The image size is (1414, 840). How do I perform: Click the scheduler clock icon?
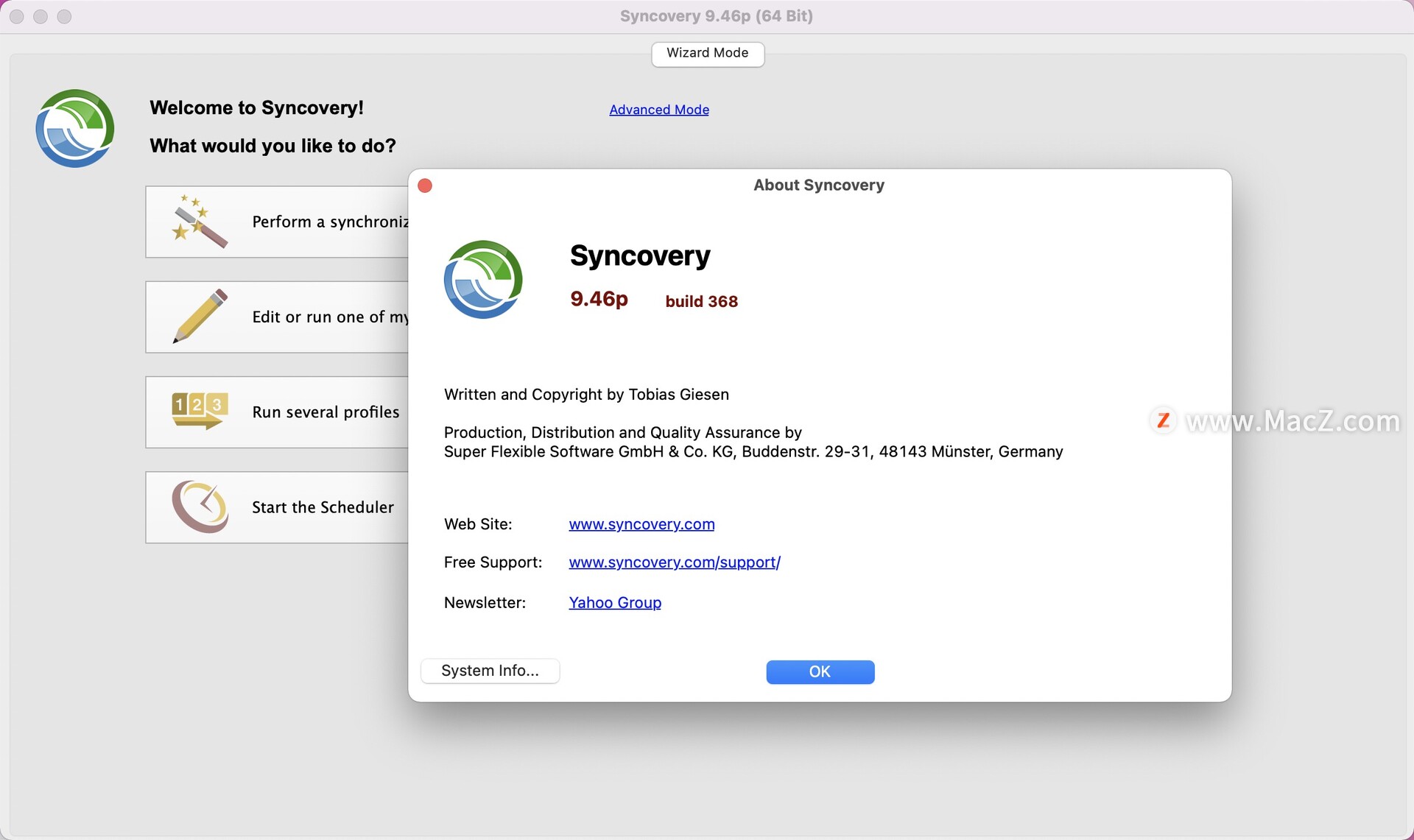(197, 506)
